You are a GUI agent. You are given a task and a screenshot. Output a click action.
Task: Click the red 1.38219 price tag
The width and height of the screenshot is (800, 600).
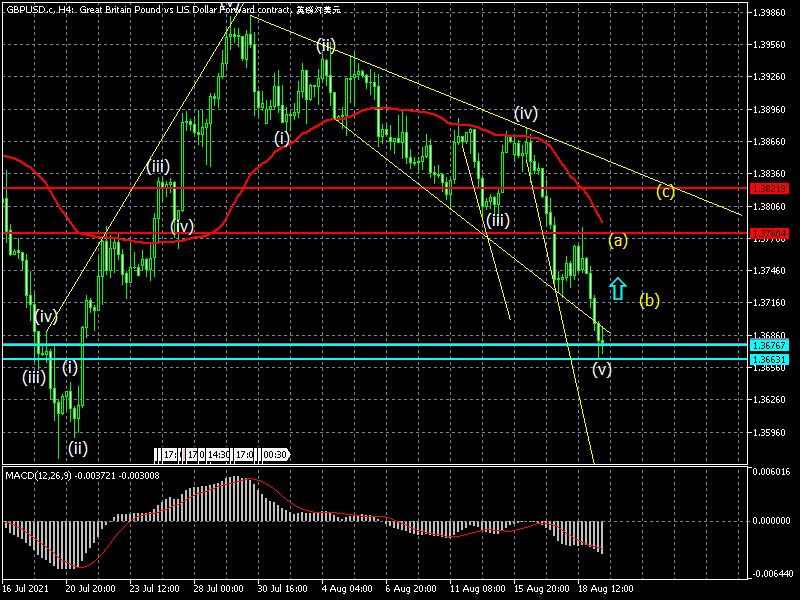(x=772, y=188)
